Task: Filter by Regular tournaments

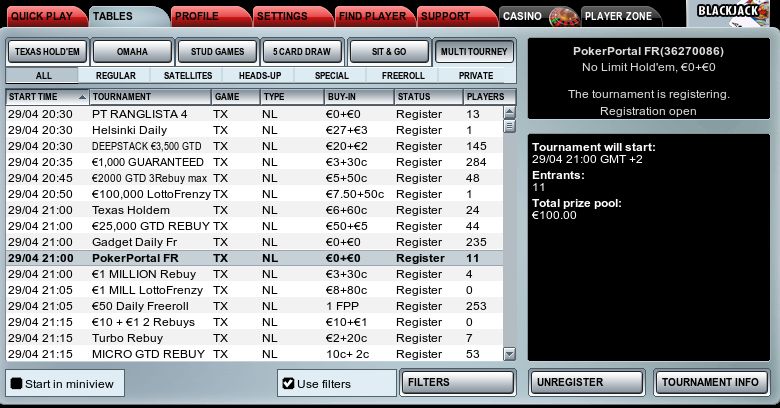Action: click(x=115, y=76)
